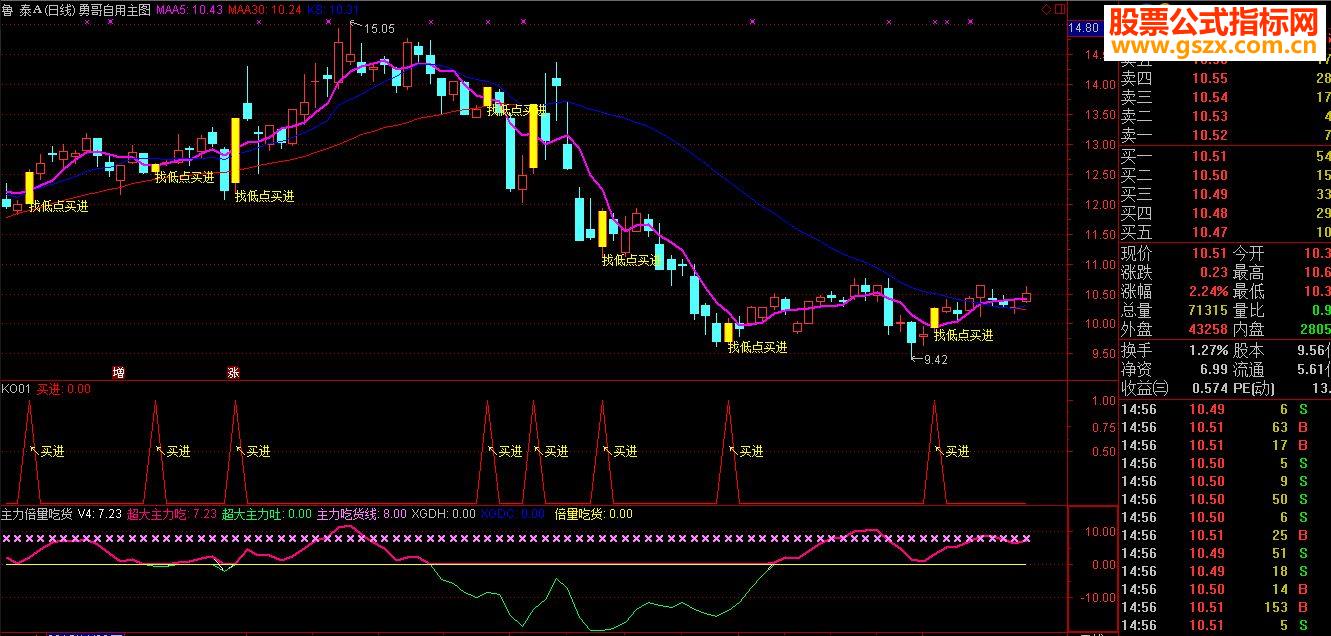1331x636 pixels.
Task: Select the 卖一 10.52 order row
Action: point(1224,136)
